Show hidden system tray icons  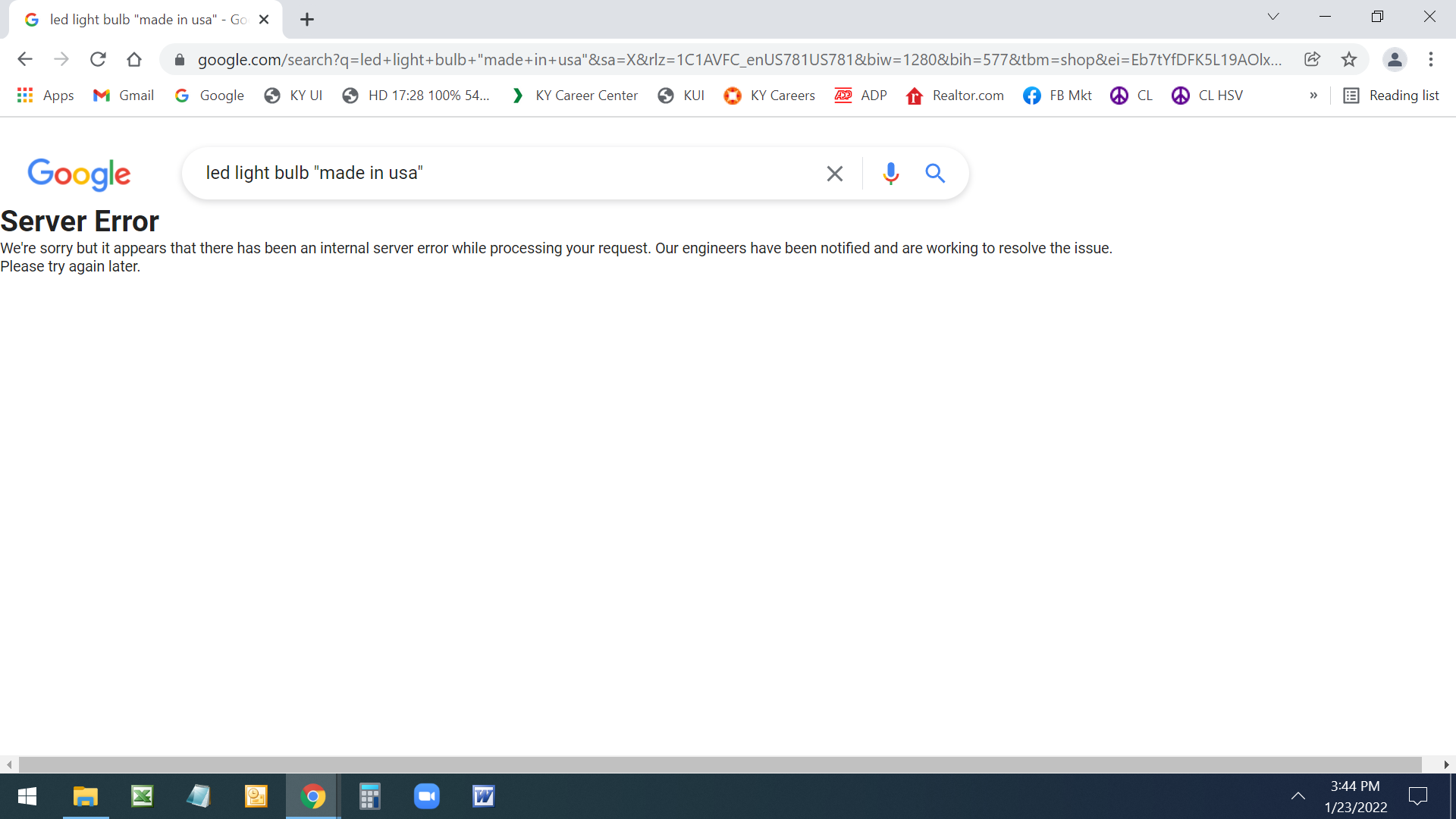(1298, 795)
